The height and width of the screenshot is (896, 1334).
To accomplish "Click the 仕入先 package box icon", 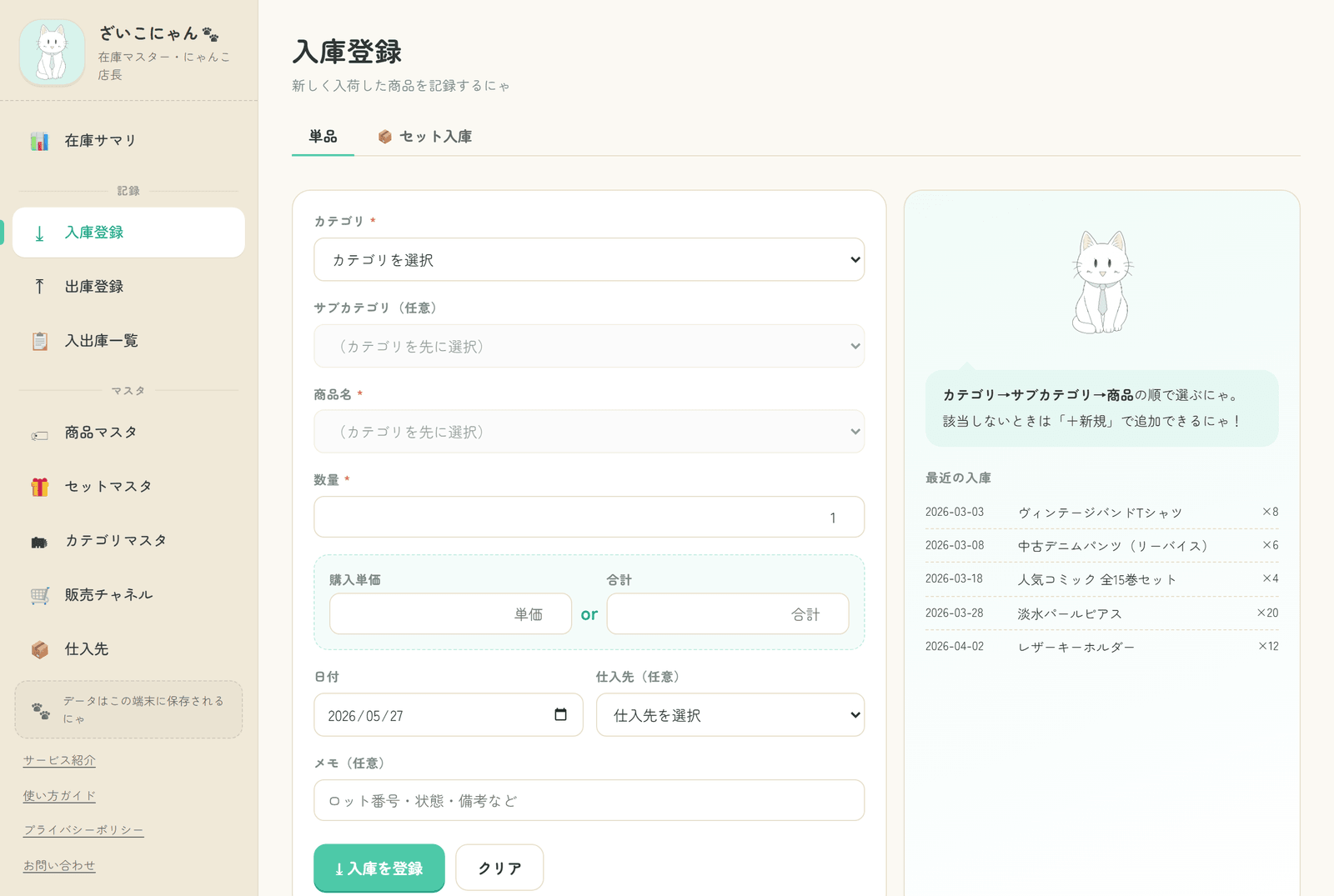I will 39,649.
